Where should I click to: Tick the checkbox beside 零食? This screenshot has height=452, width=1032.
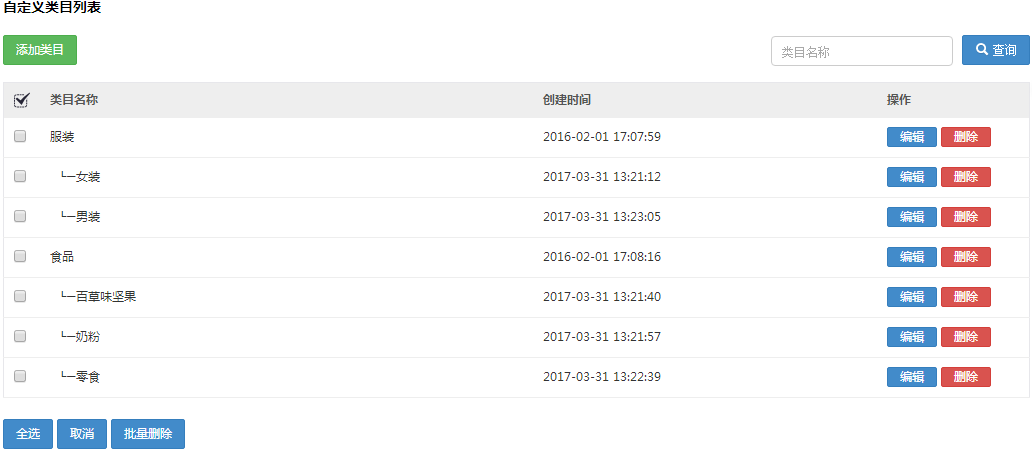click(x=20, y=377)
